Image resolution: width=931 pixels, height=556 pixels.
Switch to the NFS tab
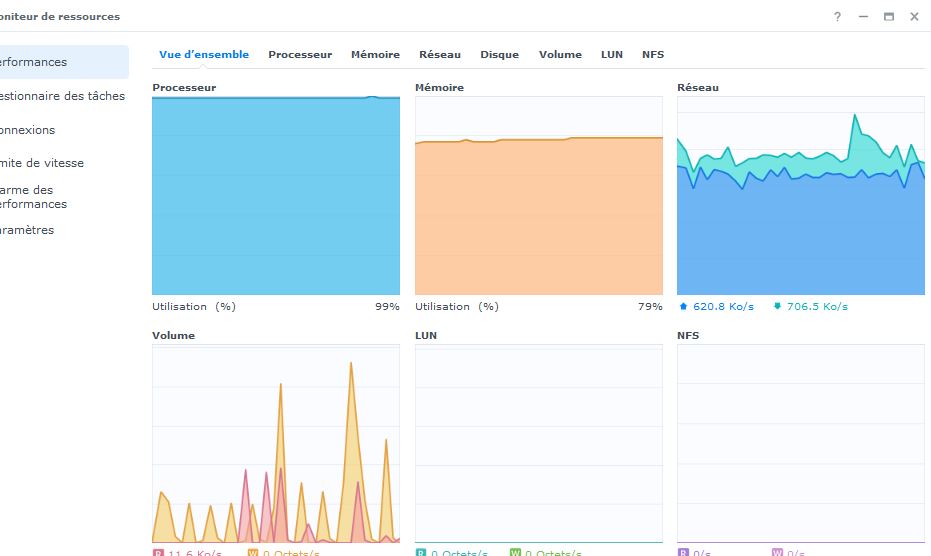pos(653,55)
